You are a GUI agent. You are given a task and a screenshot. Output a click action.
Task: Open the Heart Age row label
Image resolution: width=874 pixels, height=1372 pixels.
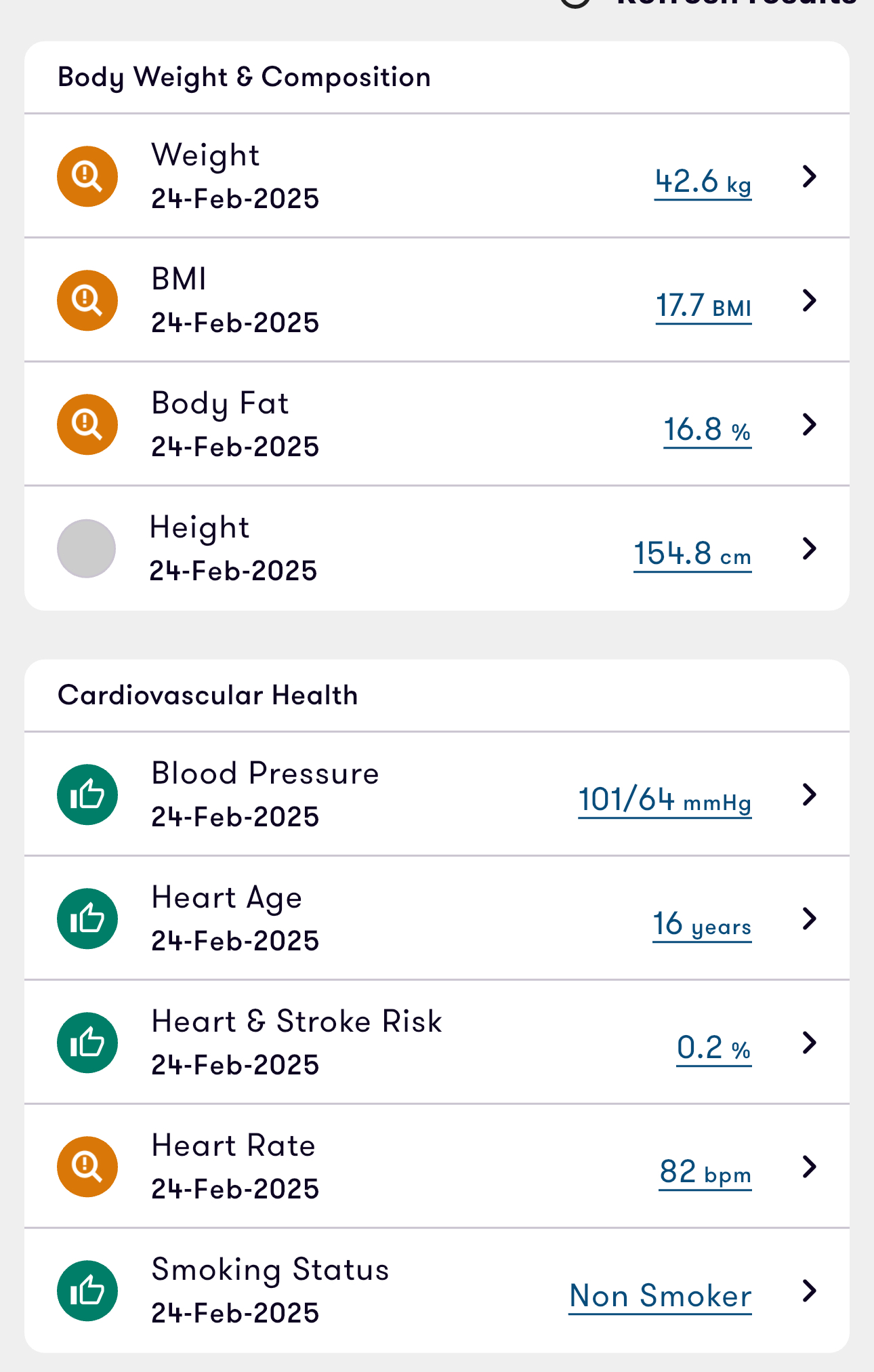click(x=226, y=898)
